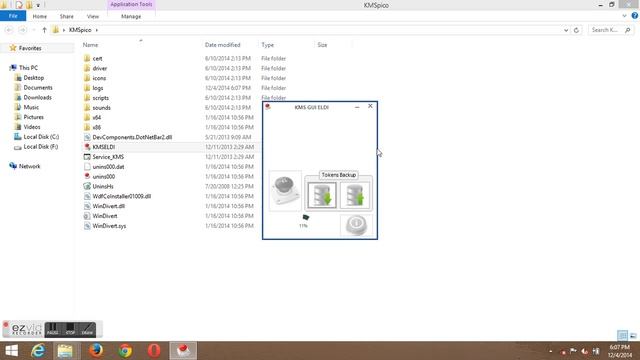Refresh the KMSpico folder view
This screenshot has height=360, width=640.
pyautogui.click(x=576, y=30)
